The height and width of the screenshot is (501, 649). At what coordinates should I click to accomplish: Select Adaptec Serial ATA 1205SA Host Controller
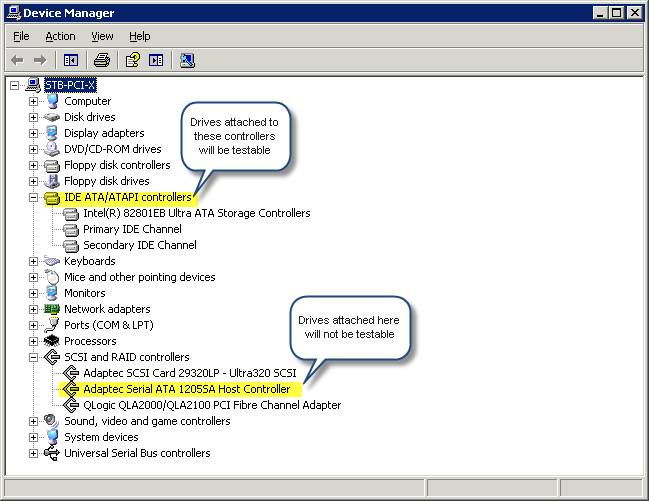tap(186, 389)
